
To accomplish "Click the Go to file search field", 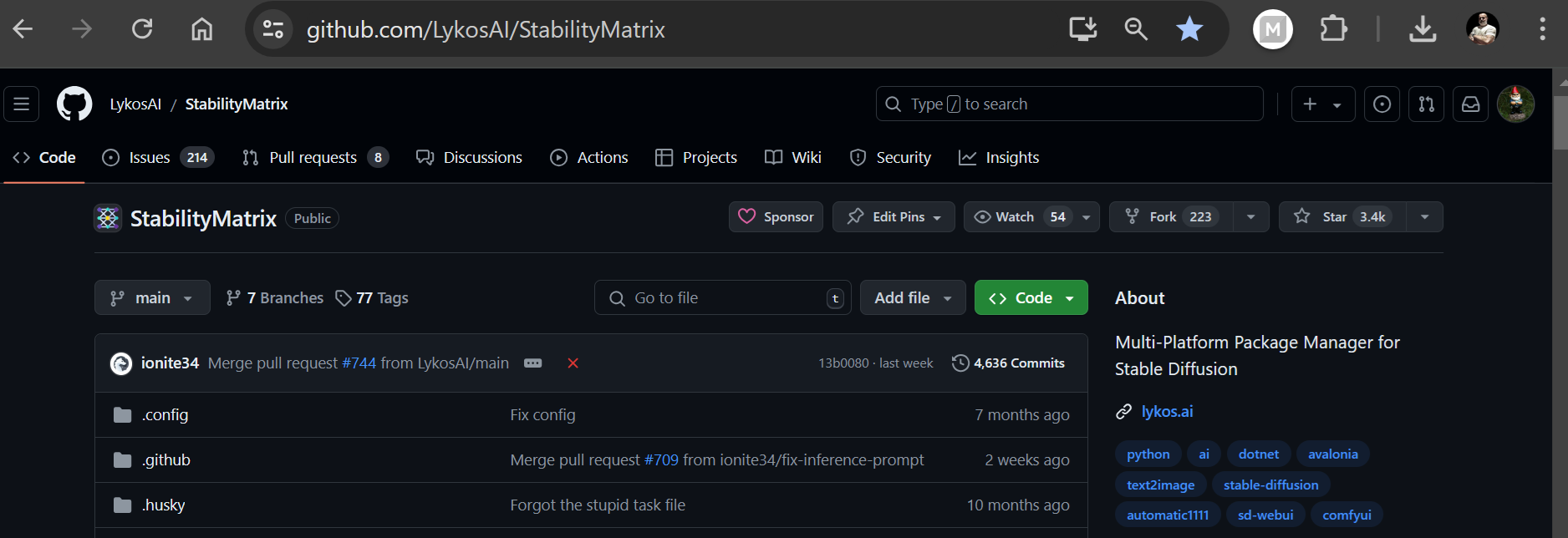I will click(x=723, y=298).
